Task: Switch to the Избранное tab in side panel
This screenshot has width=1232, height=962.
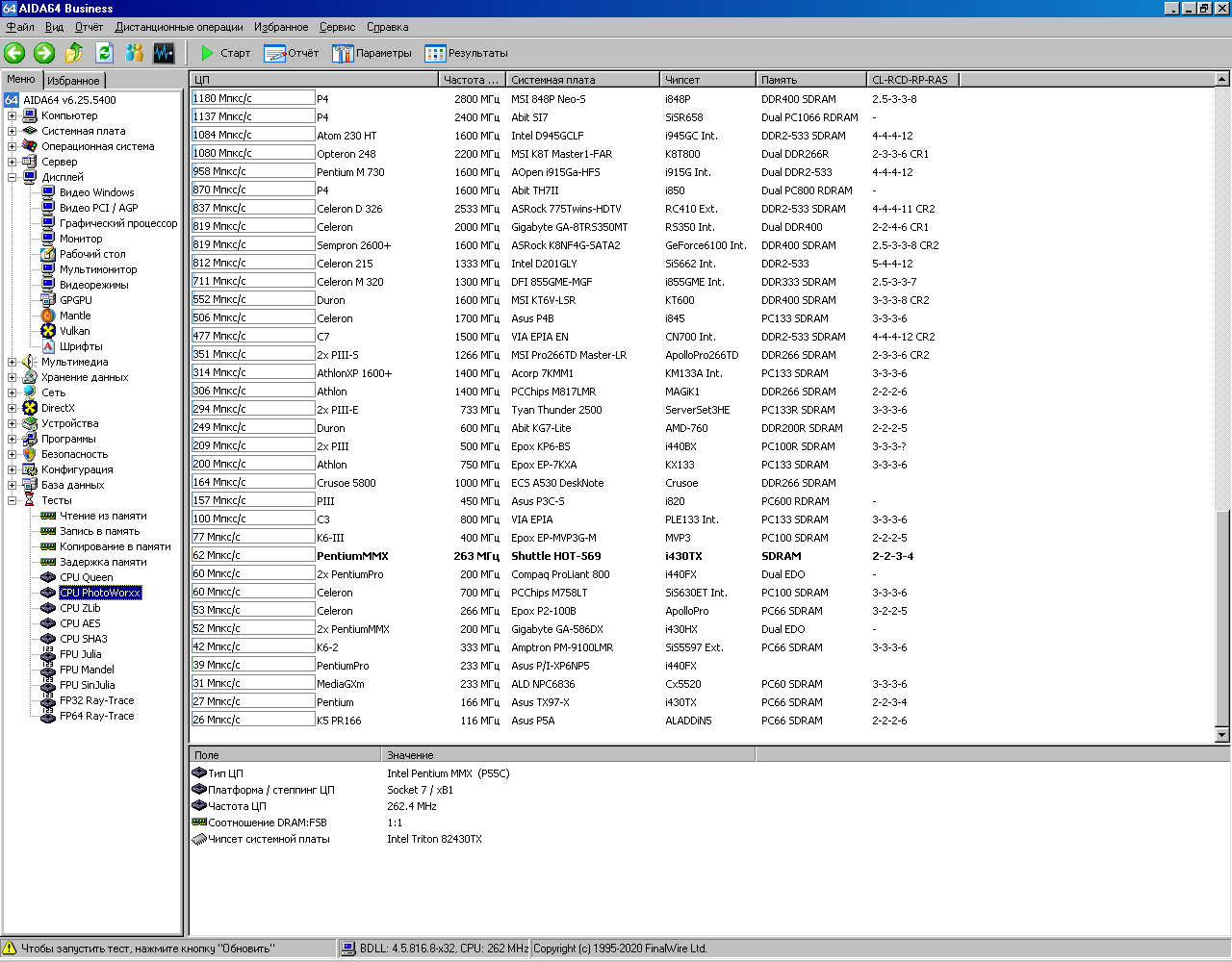Action: [73, 81]
